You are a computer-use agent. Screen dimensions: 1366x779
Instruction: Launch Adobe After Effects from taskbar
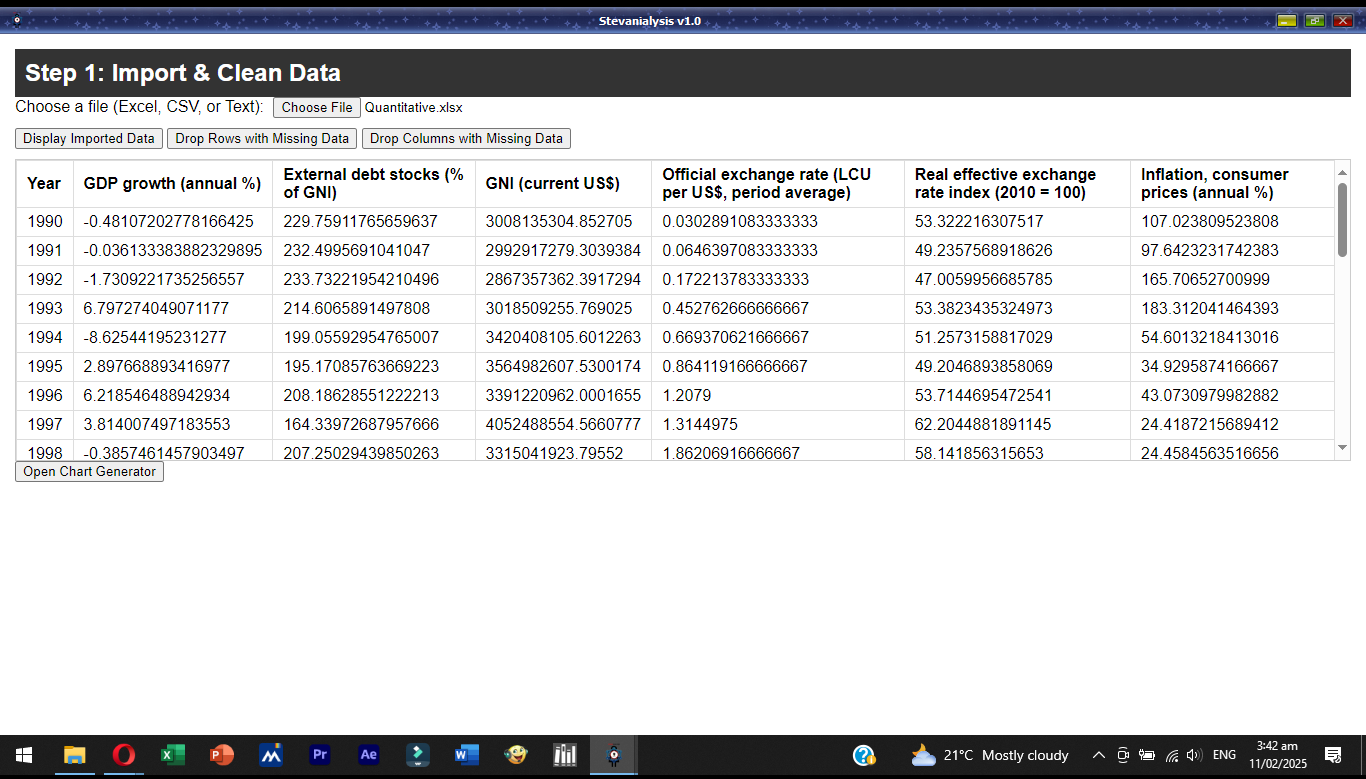(x=369, y=755)
